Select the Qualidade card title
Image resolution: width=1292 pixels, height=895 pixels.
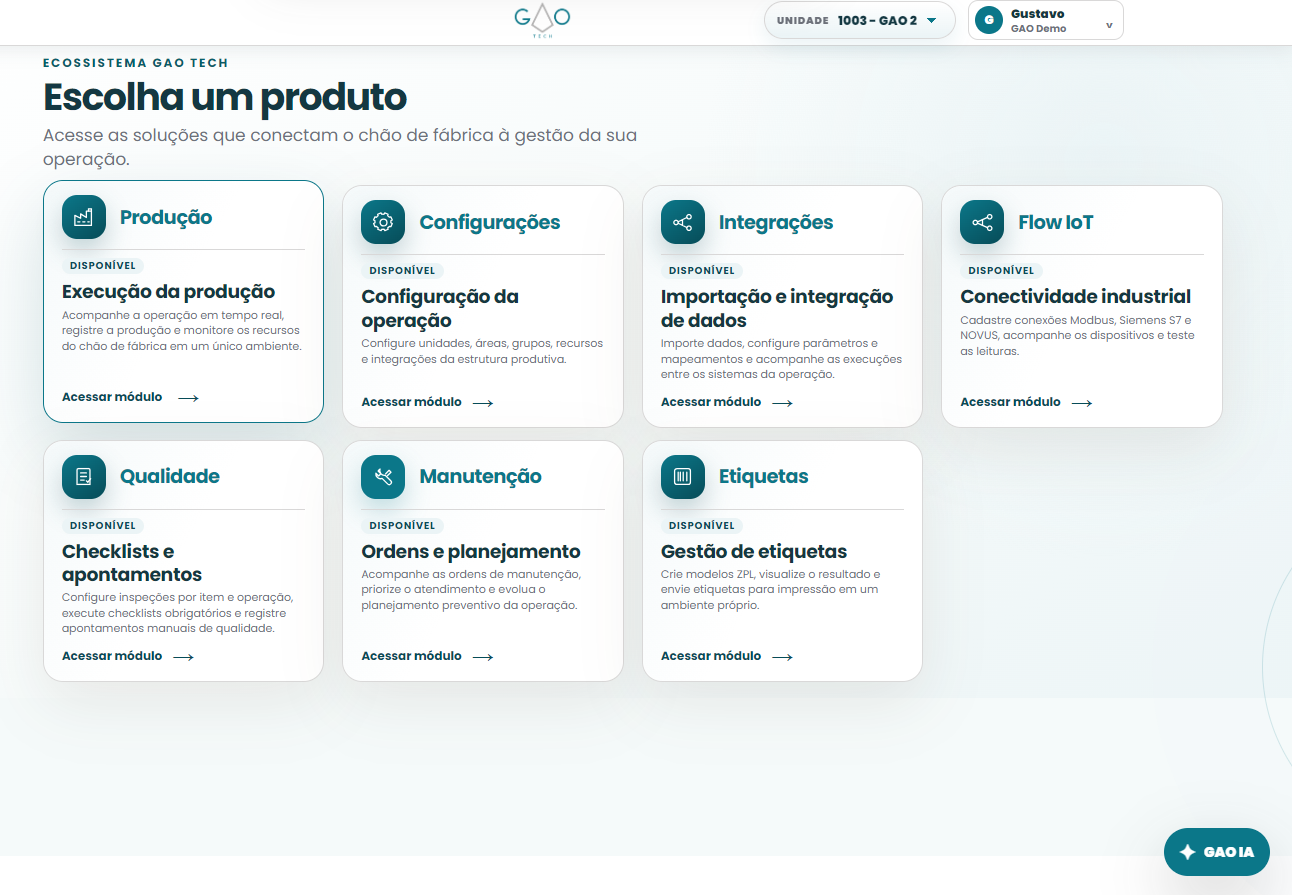point(170,477)
